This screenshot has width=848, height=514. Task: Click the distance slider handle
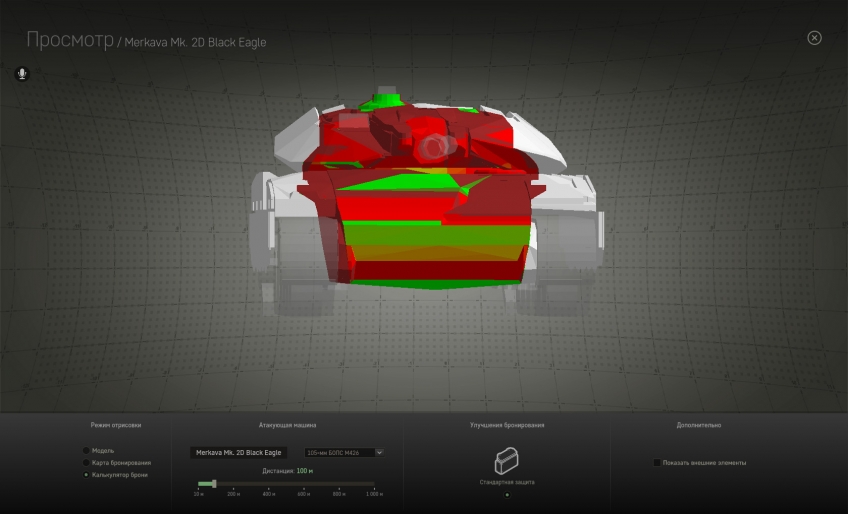(x=214, y=483)
